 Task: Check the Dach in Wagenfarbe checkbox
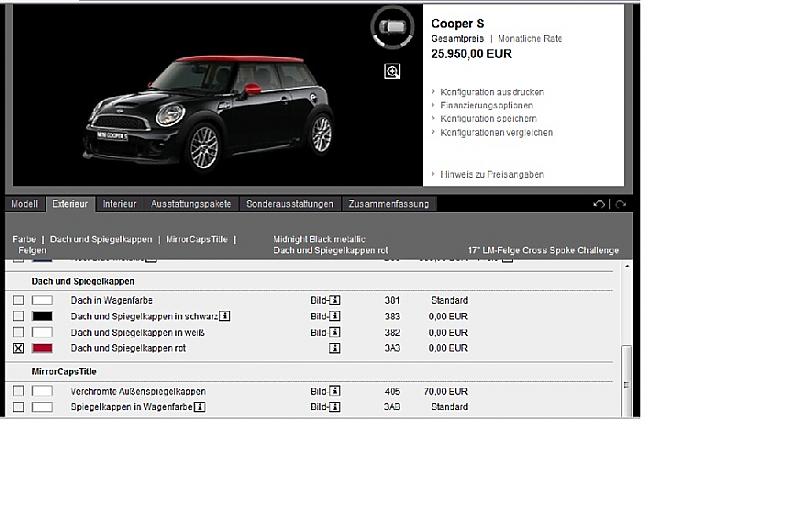(18, 300)
